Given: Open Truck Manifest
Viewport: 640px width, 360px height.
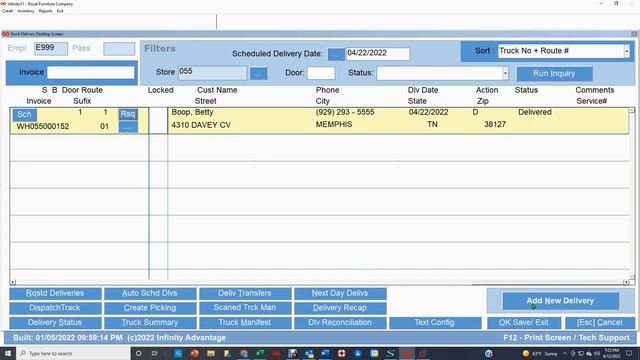Looking at the screenshot, I should [x=245, y=322].
